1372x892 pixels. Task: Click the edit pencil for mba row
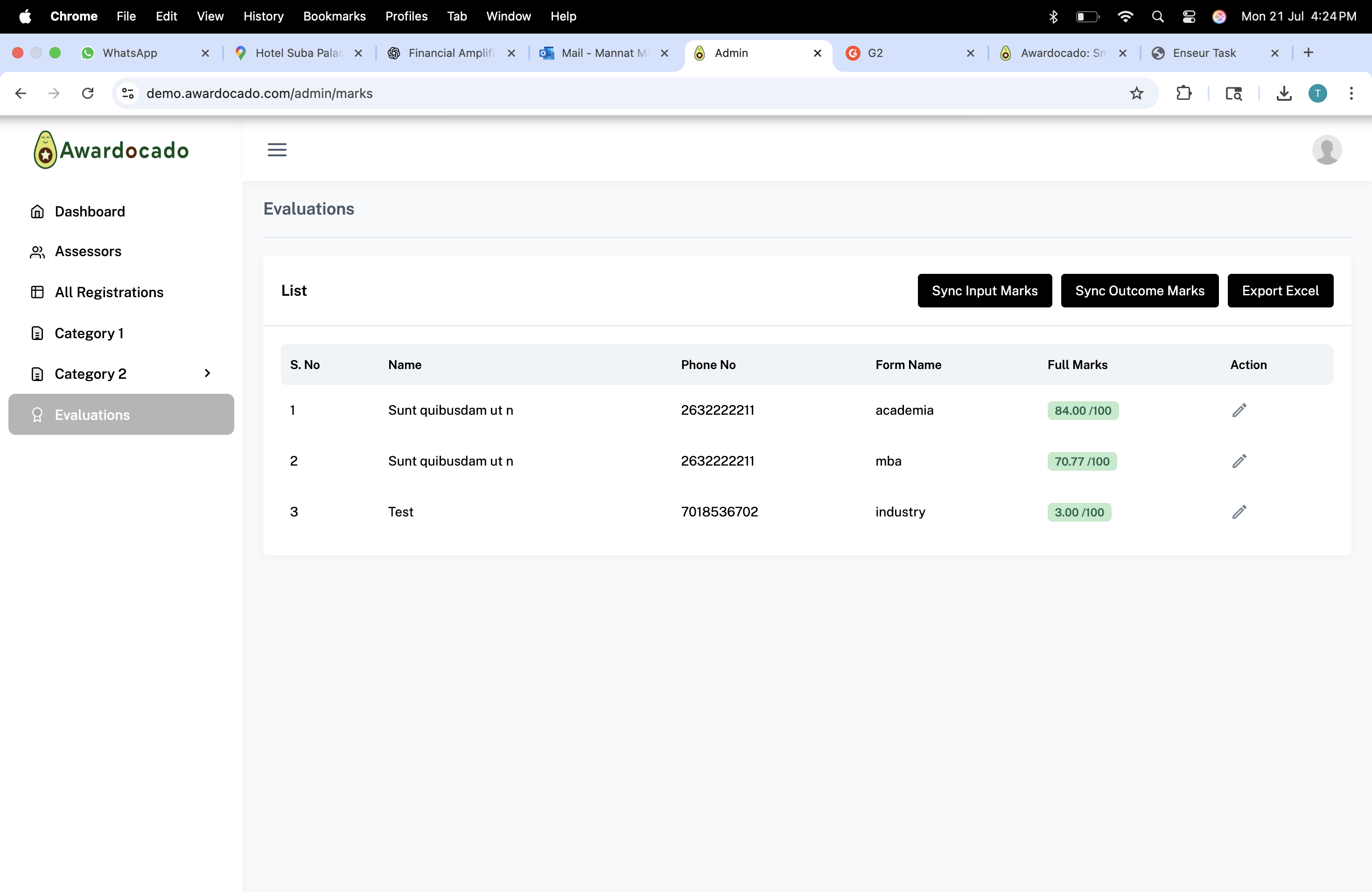[1239, 461]
